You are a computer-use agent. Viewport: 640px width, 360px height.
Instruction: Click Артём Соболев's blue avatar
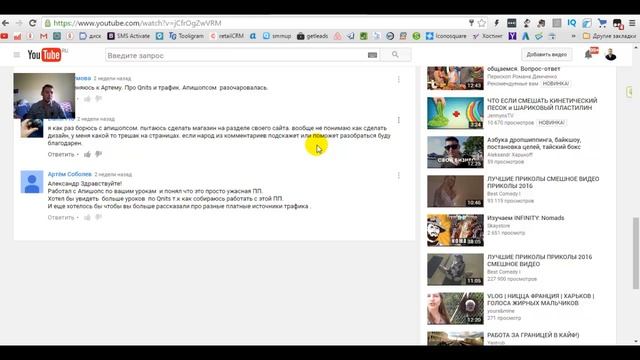tap(32, 182)
